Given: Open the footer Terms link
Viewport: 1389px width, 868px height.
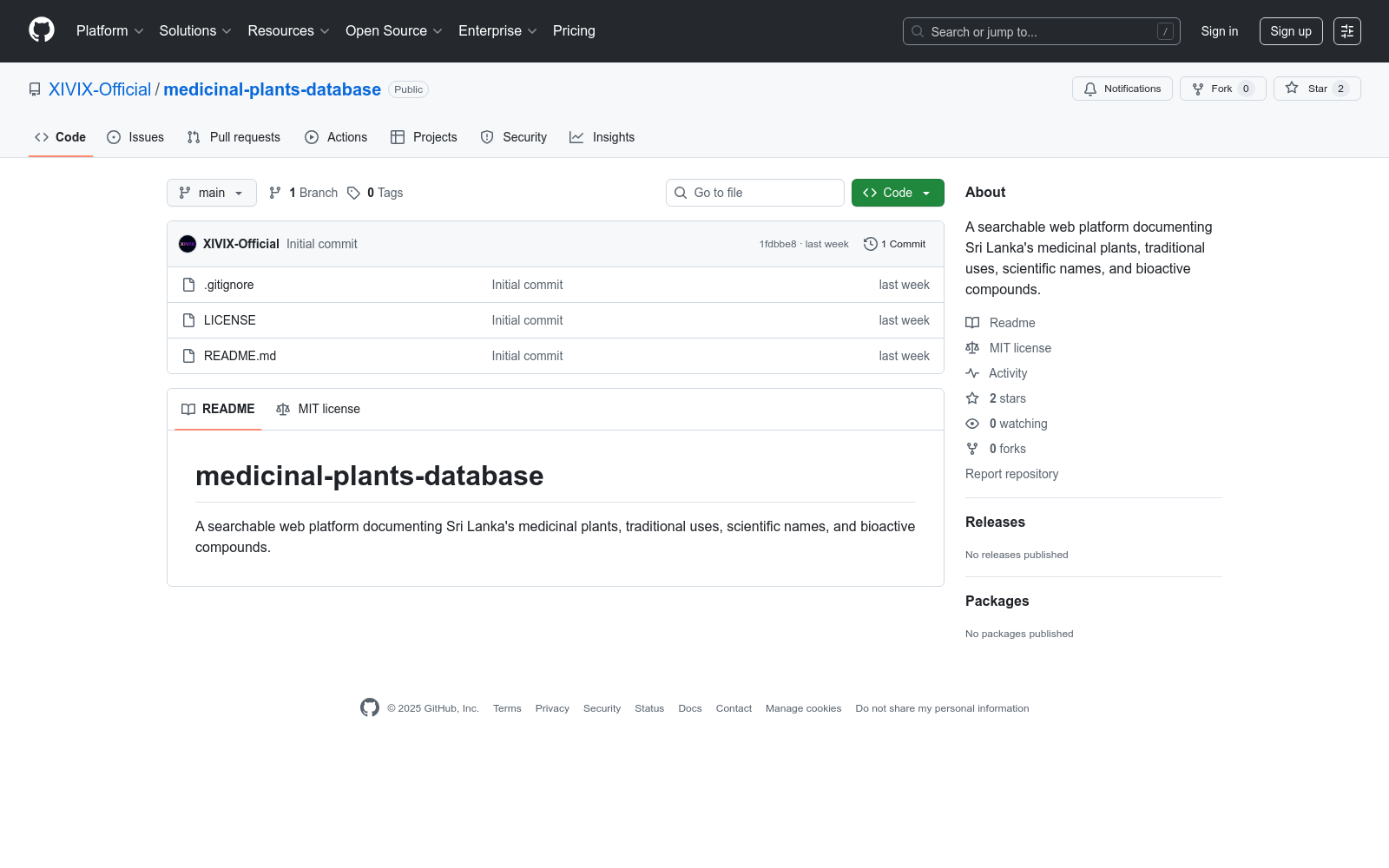Looking at the screenshot, I should [507, 708].
